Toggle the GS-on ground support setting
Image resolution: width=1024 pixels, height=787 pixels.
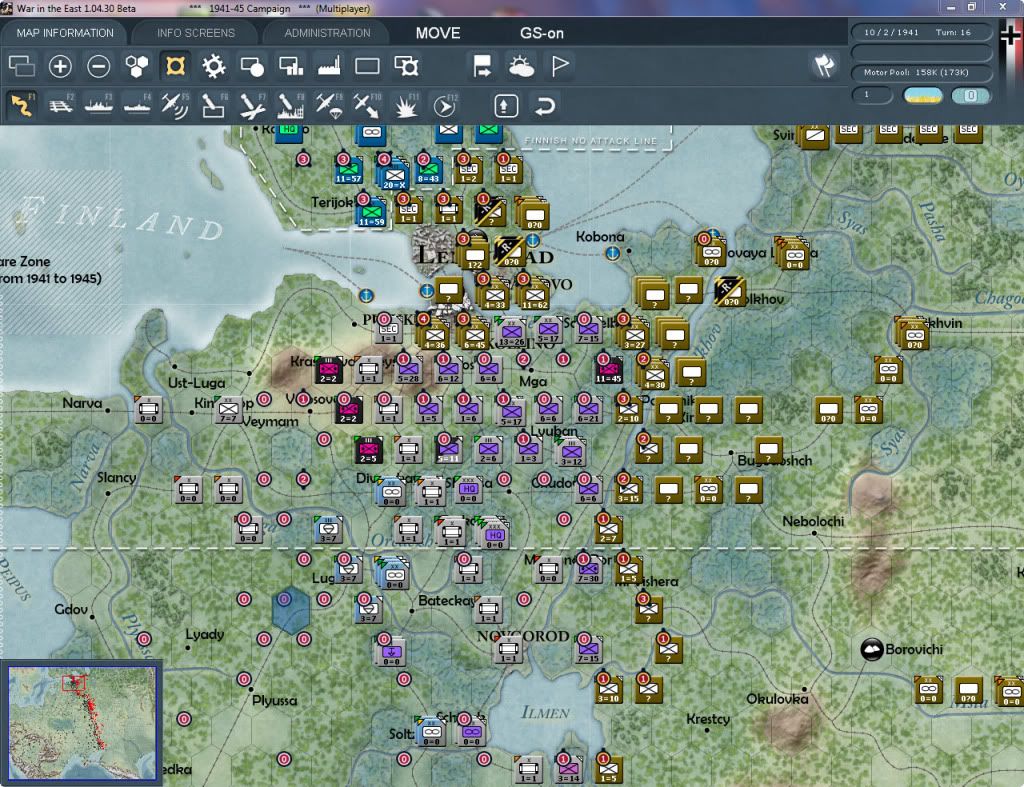[542, 33]
